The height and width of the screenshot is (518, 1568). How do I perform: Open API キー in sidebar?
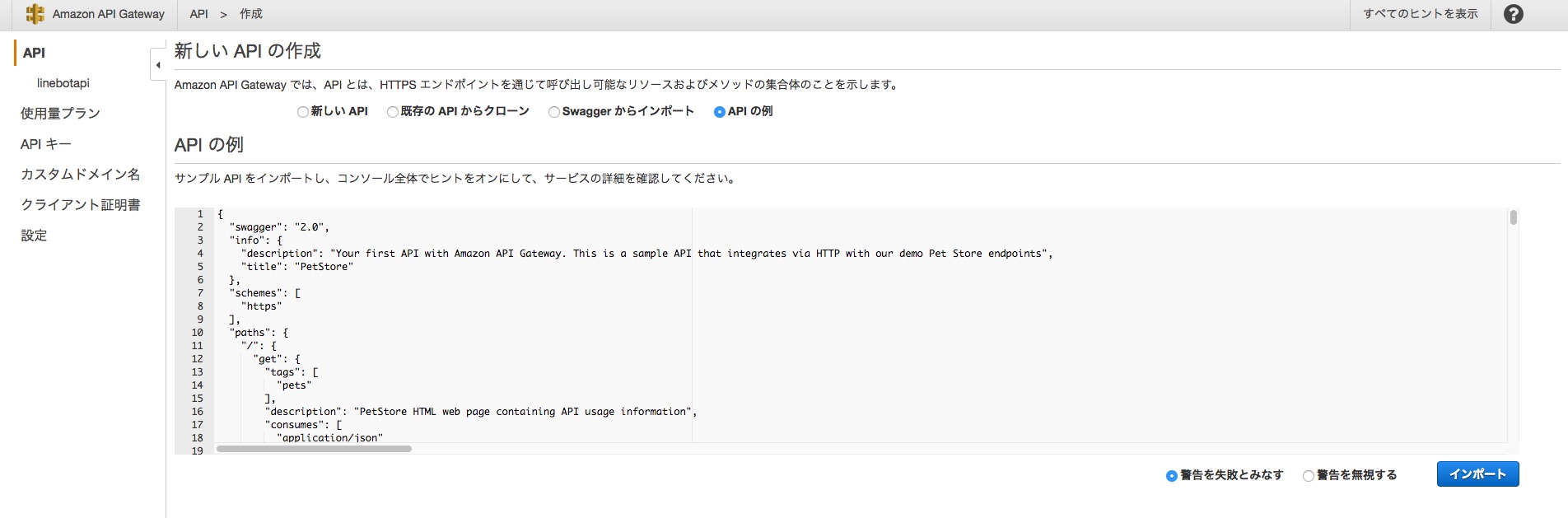46,144
